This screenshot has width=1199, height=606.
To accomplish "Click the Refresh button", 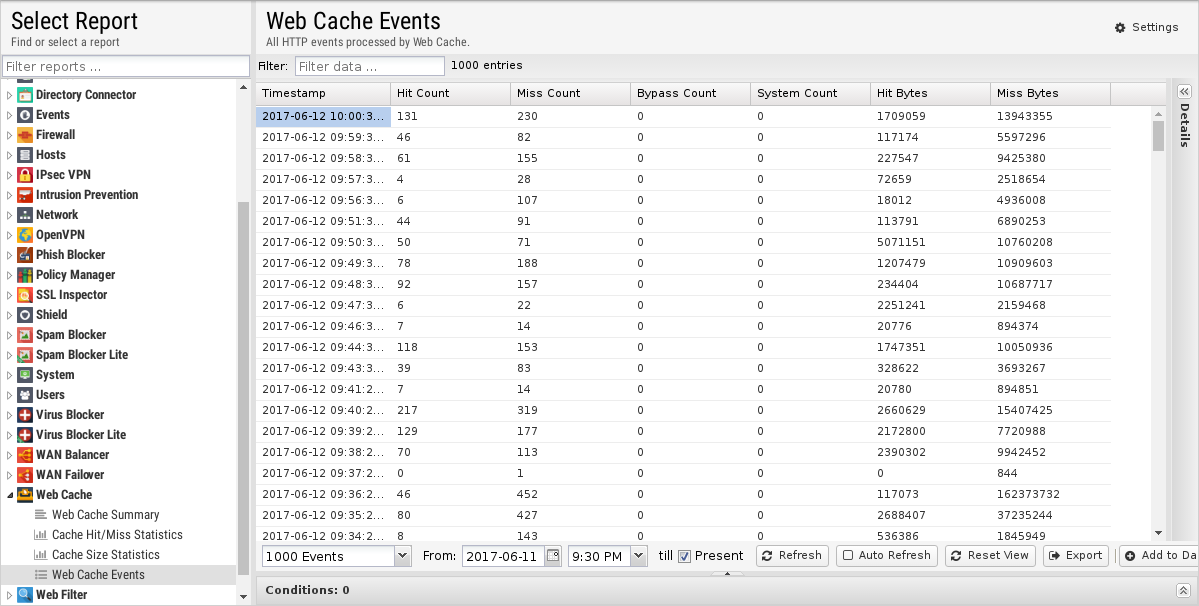I will point(792,556).
